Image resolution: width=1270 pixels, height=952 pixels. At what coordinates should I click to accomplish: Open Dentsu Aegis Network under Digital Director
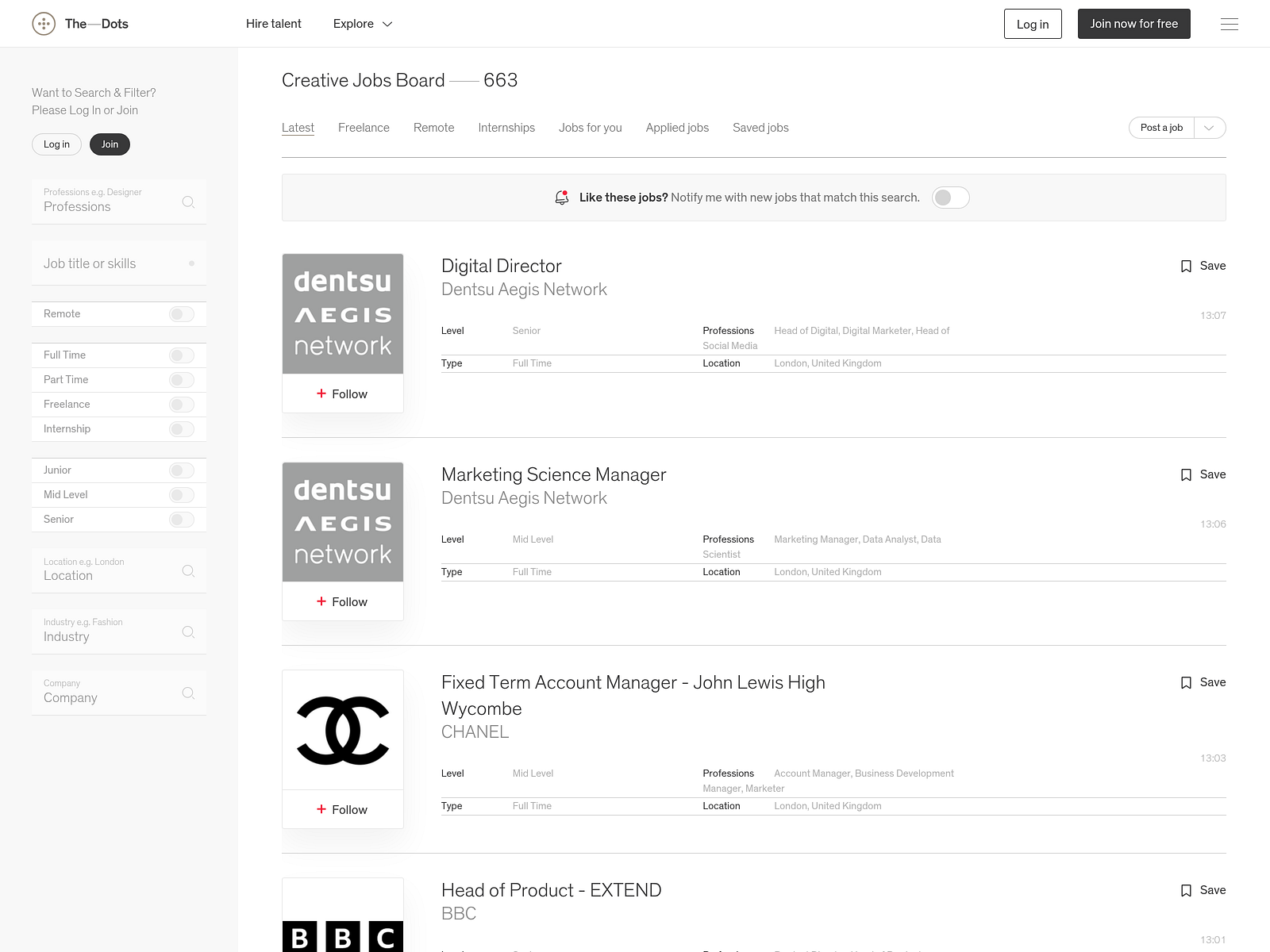click(524, 290)
